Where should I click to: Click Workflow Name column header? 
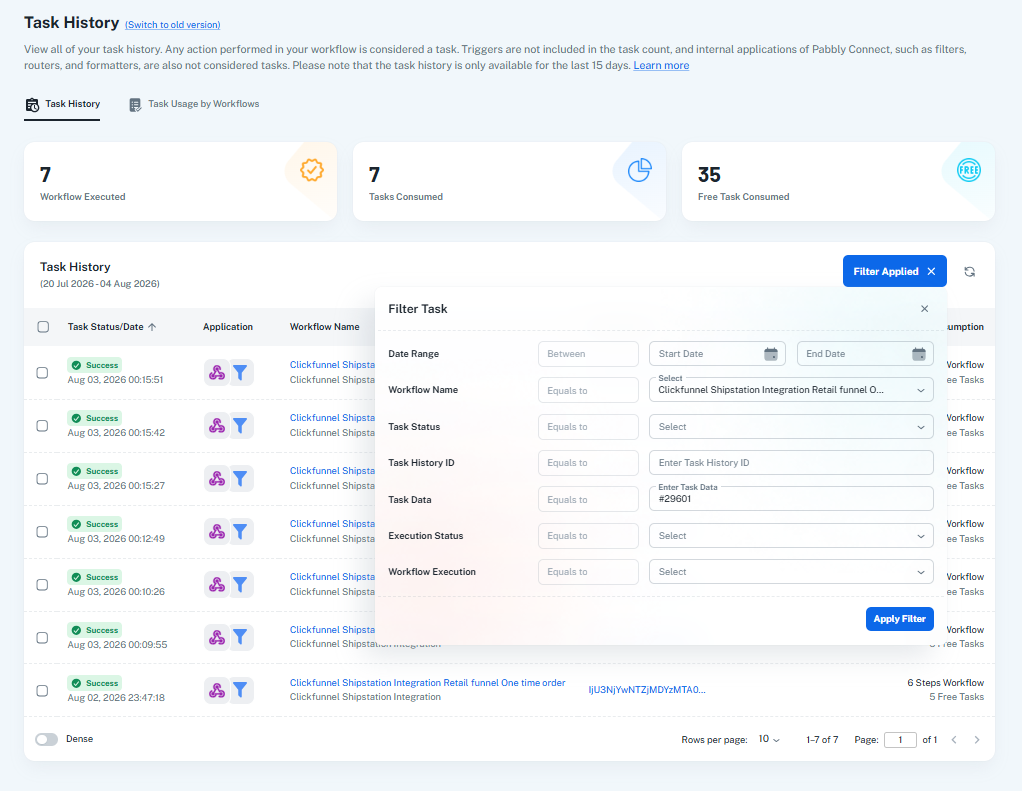325,327
